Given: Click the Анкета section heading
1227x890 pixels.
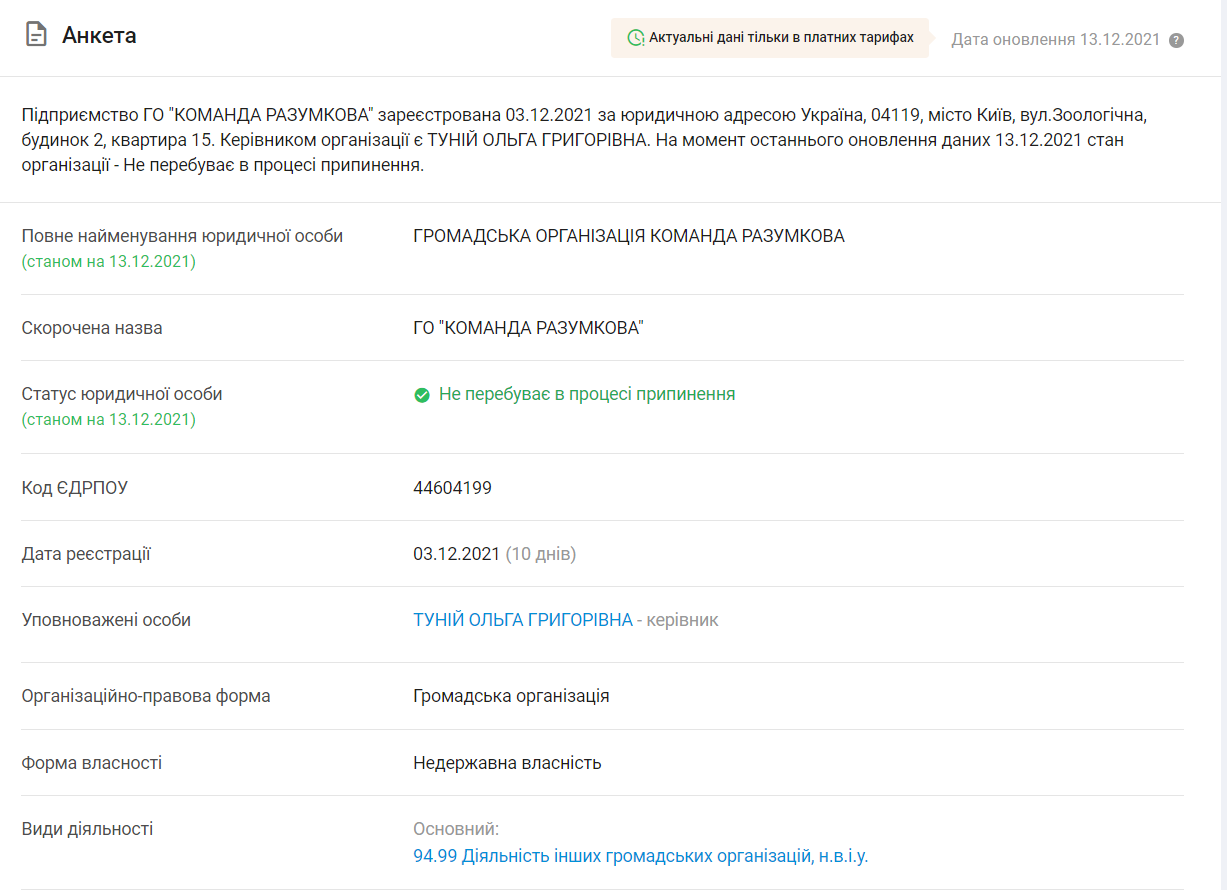Looking at the screenshot, I should point(99,36).
